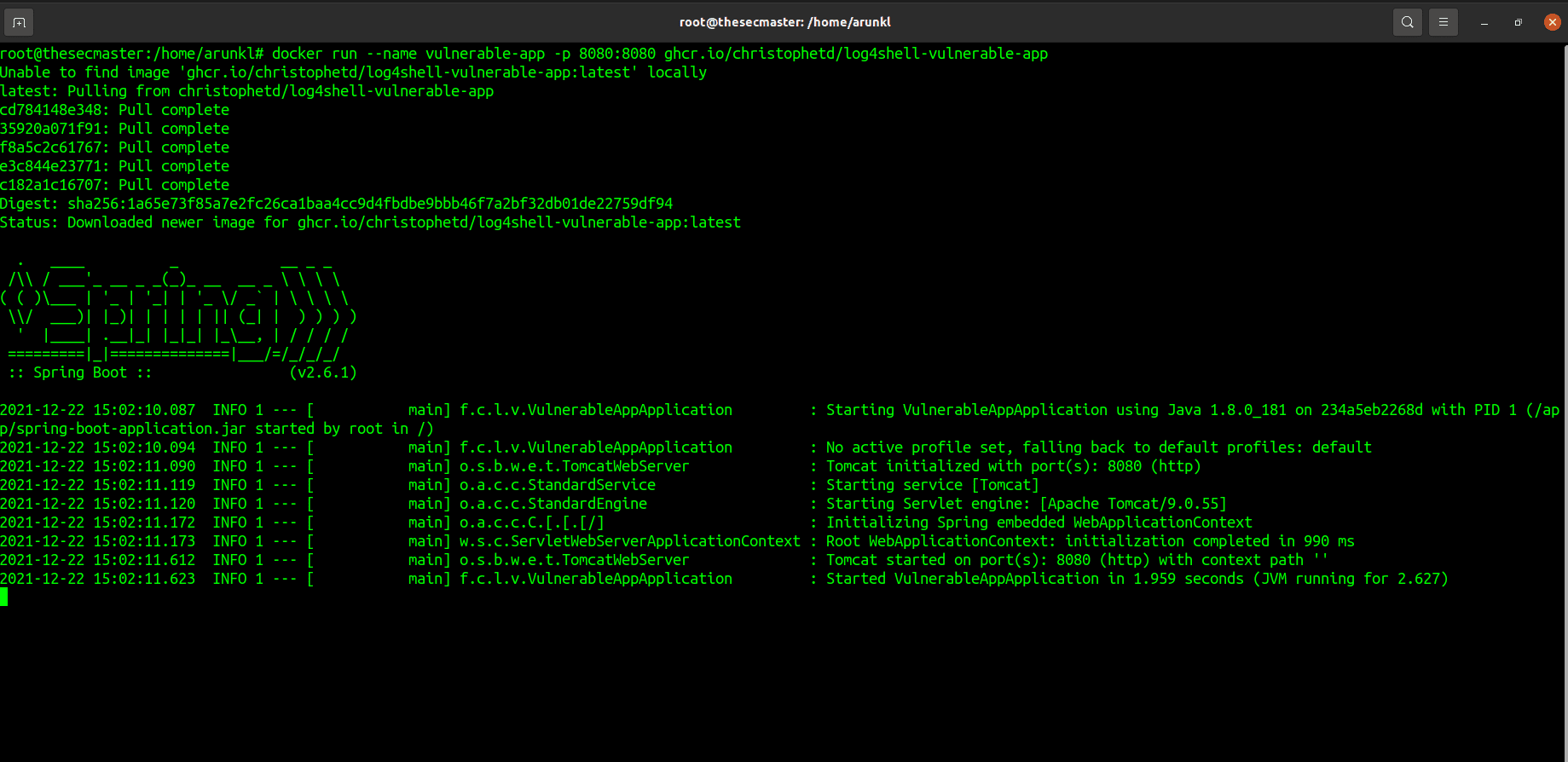The height and width of the screenshot is (762, 1568).
Task: Click the 15:02:11.623 timestamp
Action: (x=144, y=579)
